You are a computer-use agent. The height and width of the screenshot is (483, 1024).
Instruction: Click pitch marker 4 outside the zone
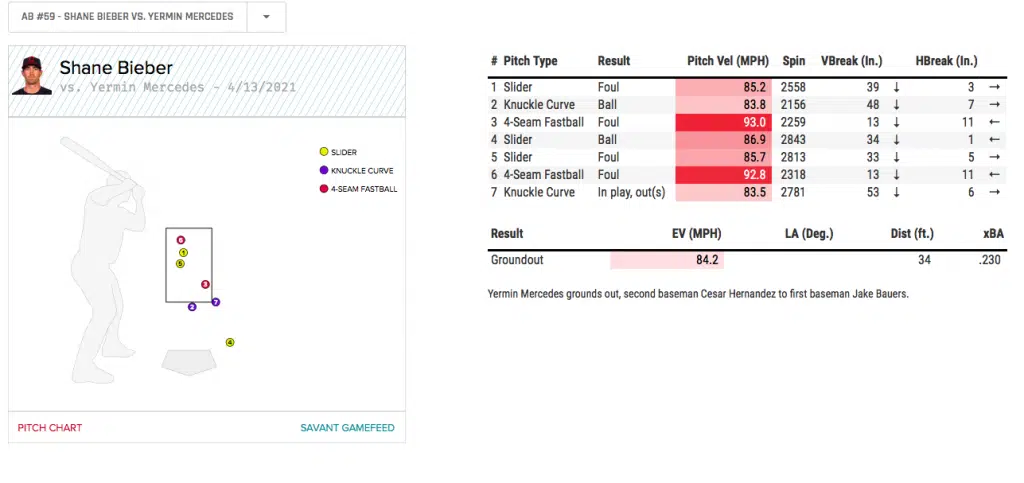[x=230, y=342]
